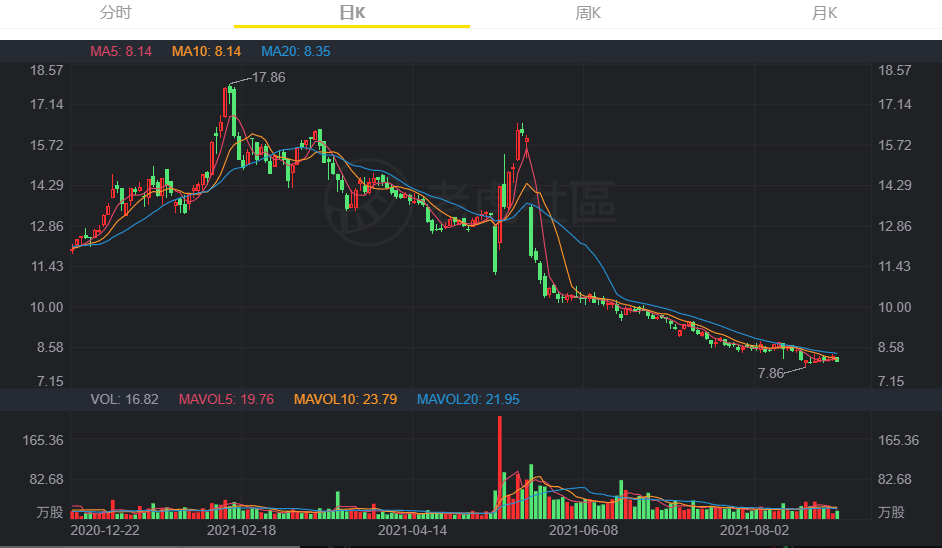942x548 pixels.
Task: Click the tallest red volume bar
Action: [500, 467]
